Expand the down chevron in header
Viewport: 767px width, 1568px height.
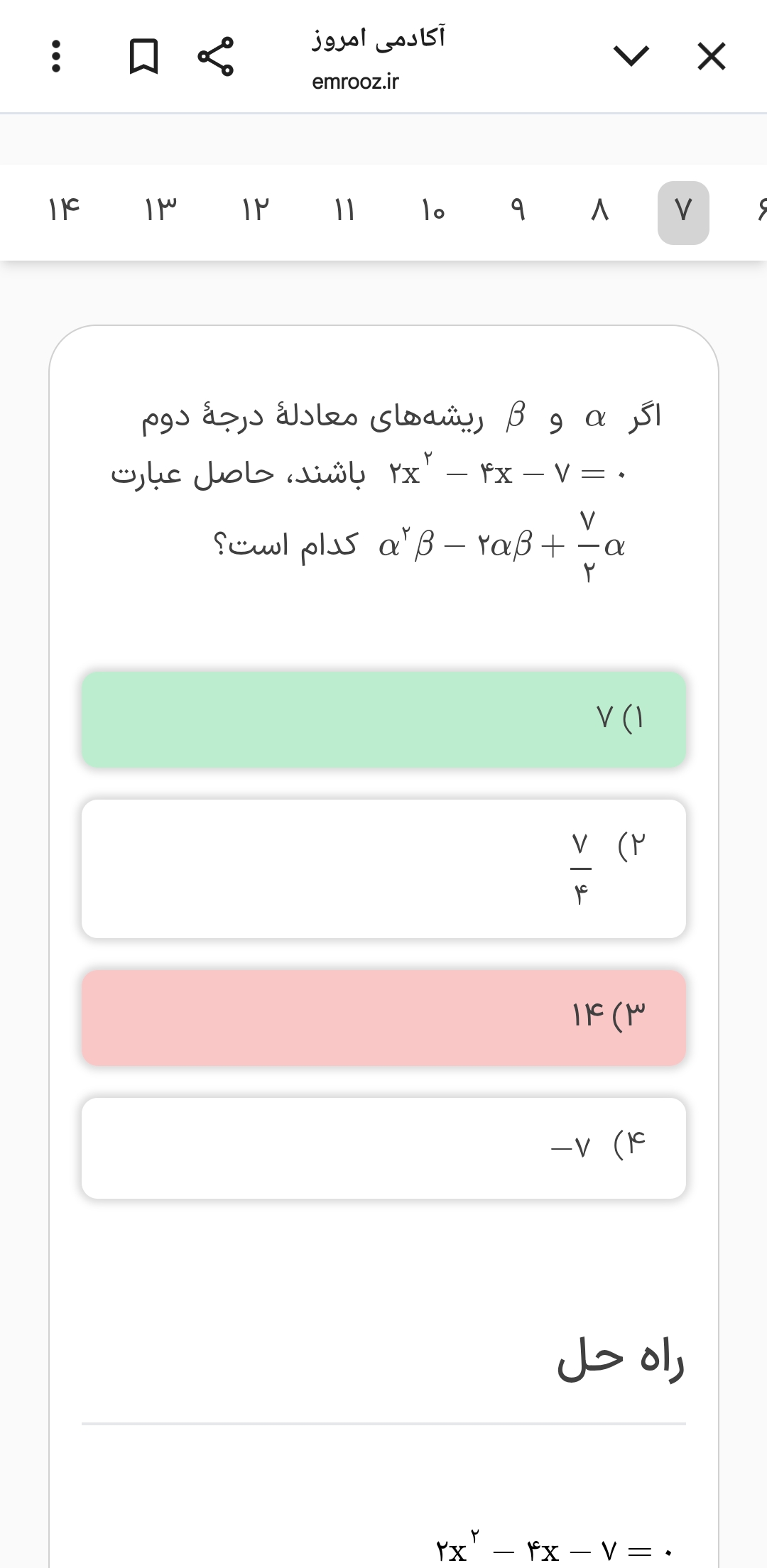(631, 56)
